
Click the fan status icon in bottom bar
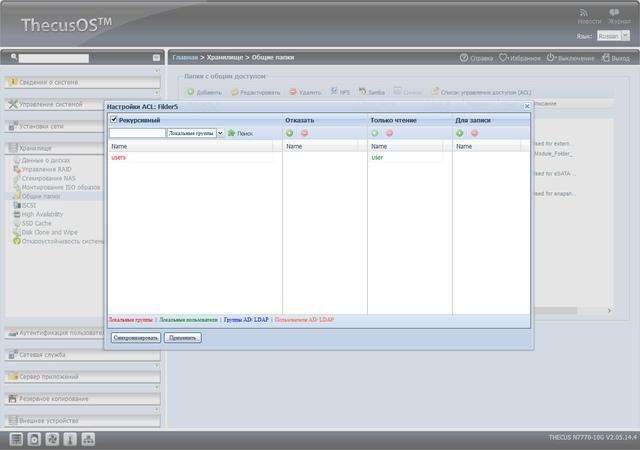[x=52, y=439]
